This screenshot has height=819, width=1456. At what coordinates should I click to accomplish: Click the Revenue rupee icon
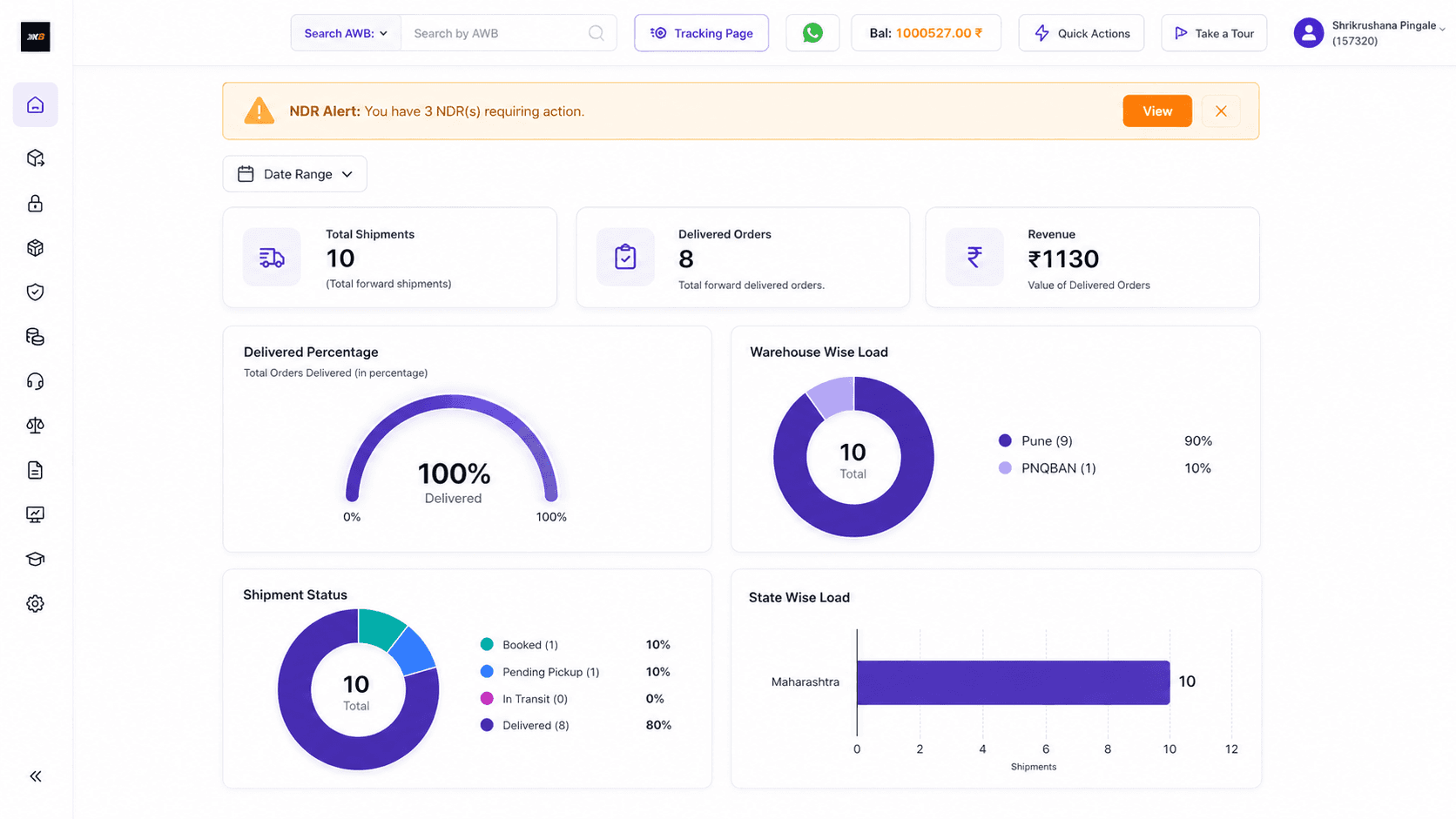pos(974,258)
